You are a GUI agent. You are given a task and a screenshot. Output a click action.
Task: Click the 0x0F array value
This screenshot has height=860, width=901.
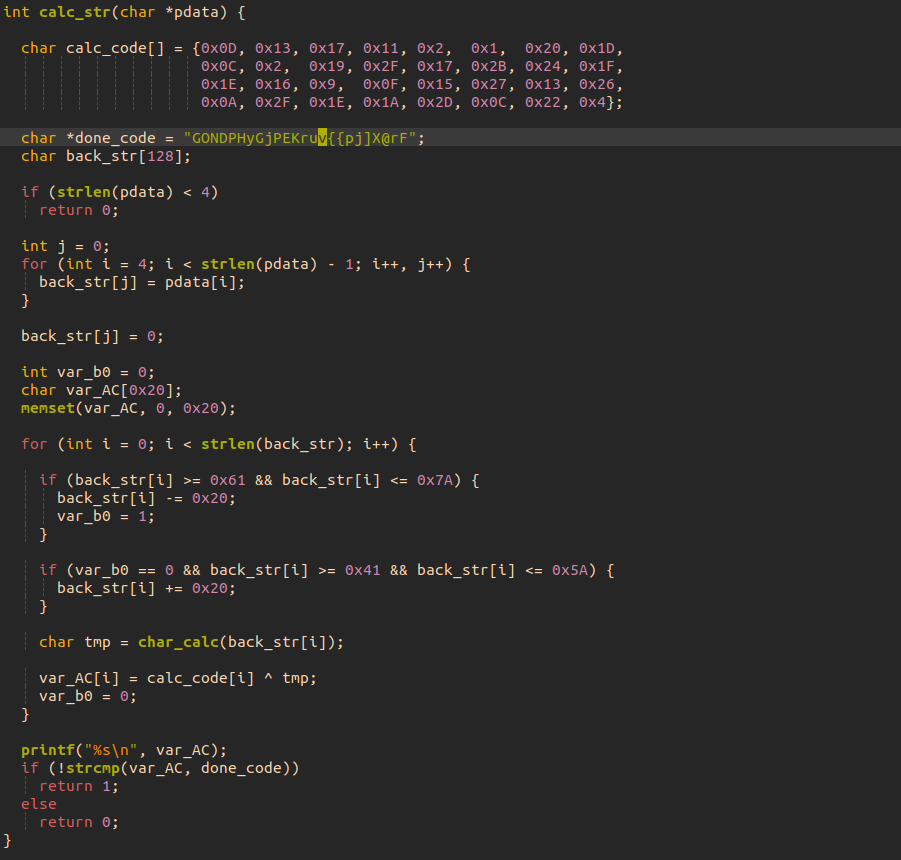(x=380, y=84)
